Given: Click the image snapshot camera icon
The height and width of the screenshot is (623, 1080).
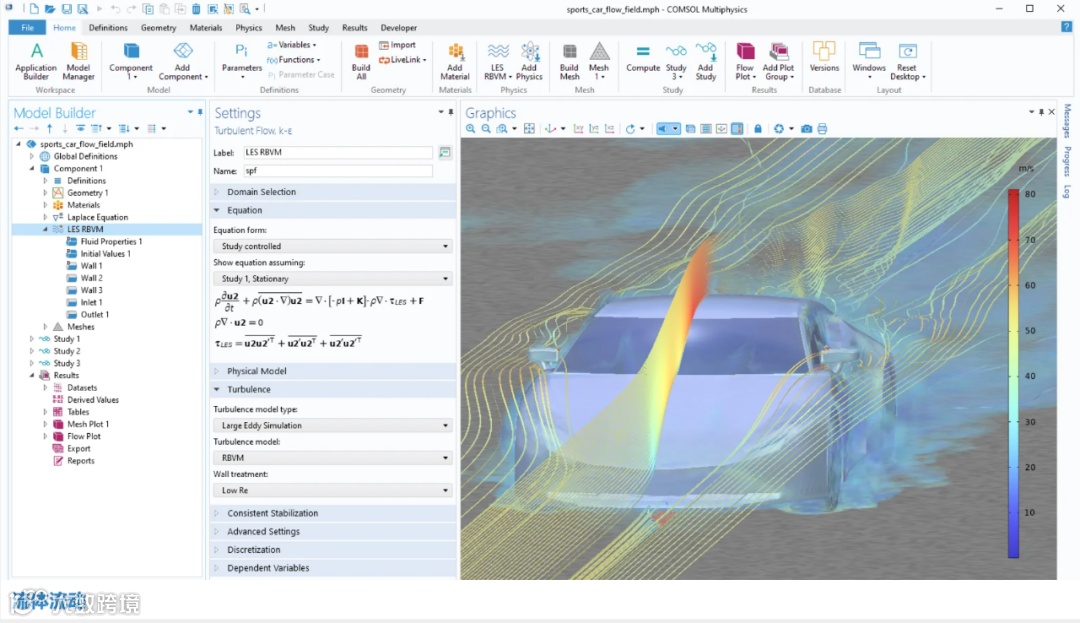Looking at the screenshot, I should click(806, 129).
